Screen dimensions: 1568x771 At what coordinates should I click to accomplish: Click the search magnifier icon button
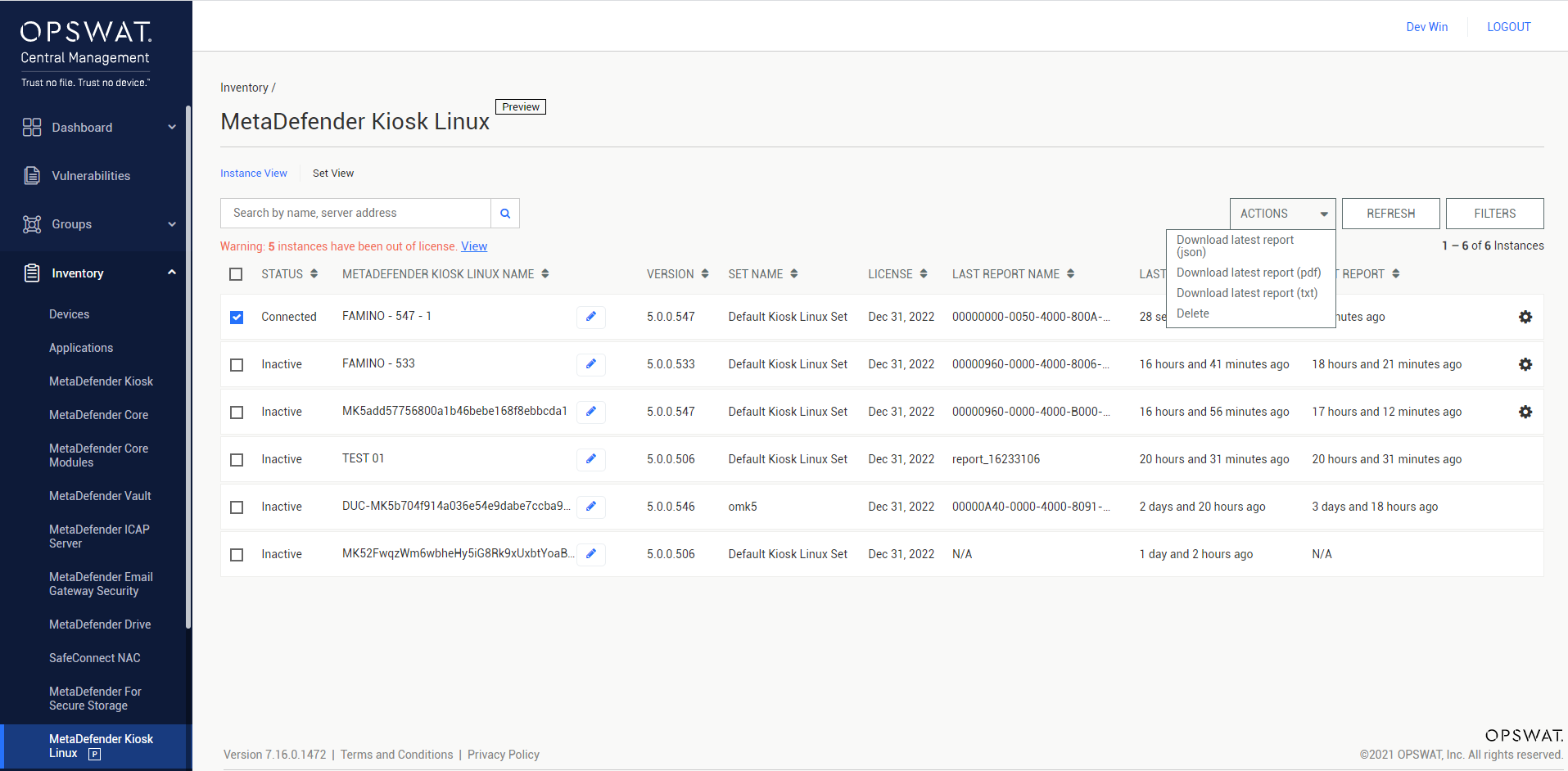pos(505,213)
